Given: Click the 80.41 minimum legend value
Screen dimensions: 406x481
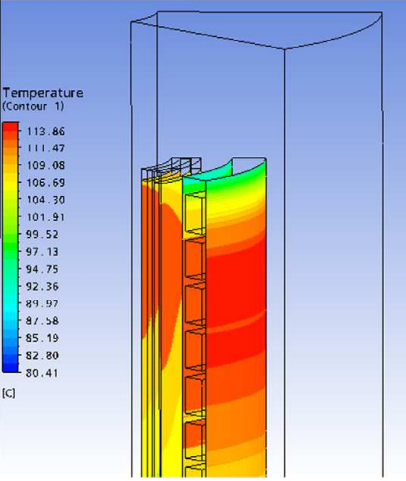Looking at the screenshot, I should (x=42, y=373).
